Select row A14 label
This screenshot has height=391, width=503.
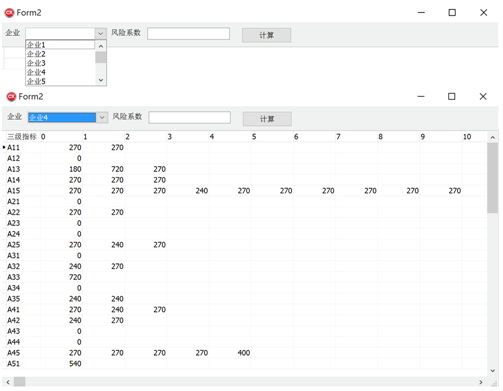[13, 180]
